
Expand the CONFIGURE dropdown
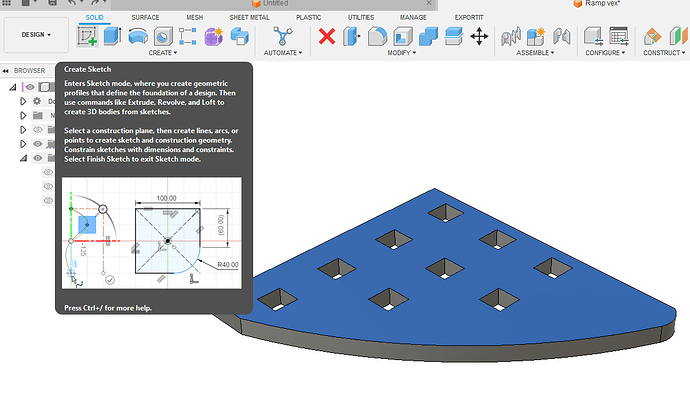(605, 53)
